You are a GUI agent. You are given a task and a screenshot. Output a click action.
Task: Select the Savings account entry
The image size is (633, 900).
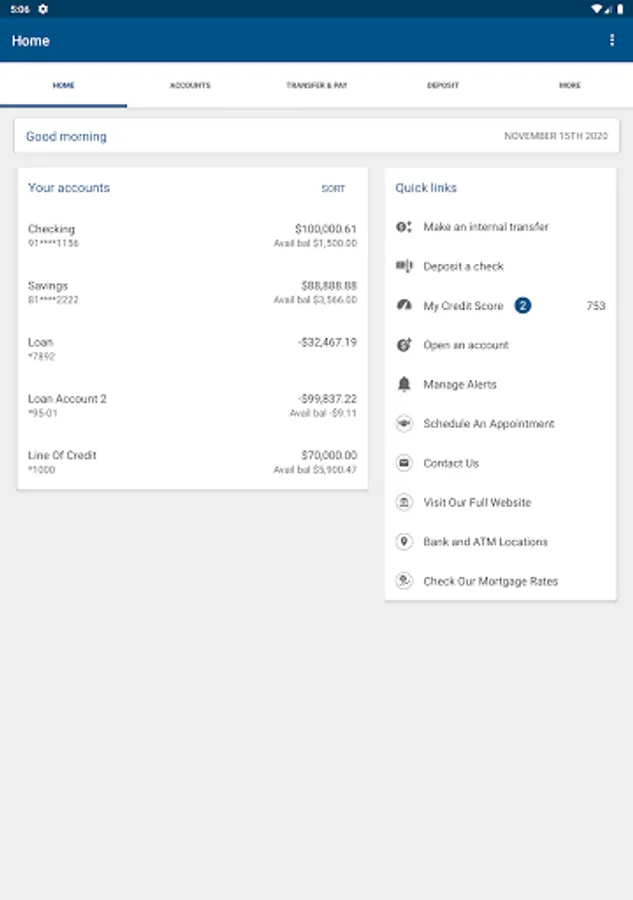tap(192, 292)
